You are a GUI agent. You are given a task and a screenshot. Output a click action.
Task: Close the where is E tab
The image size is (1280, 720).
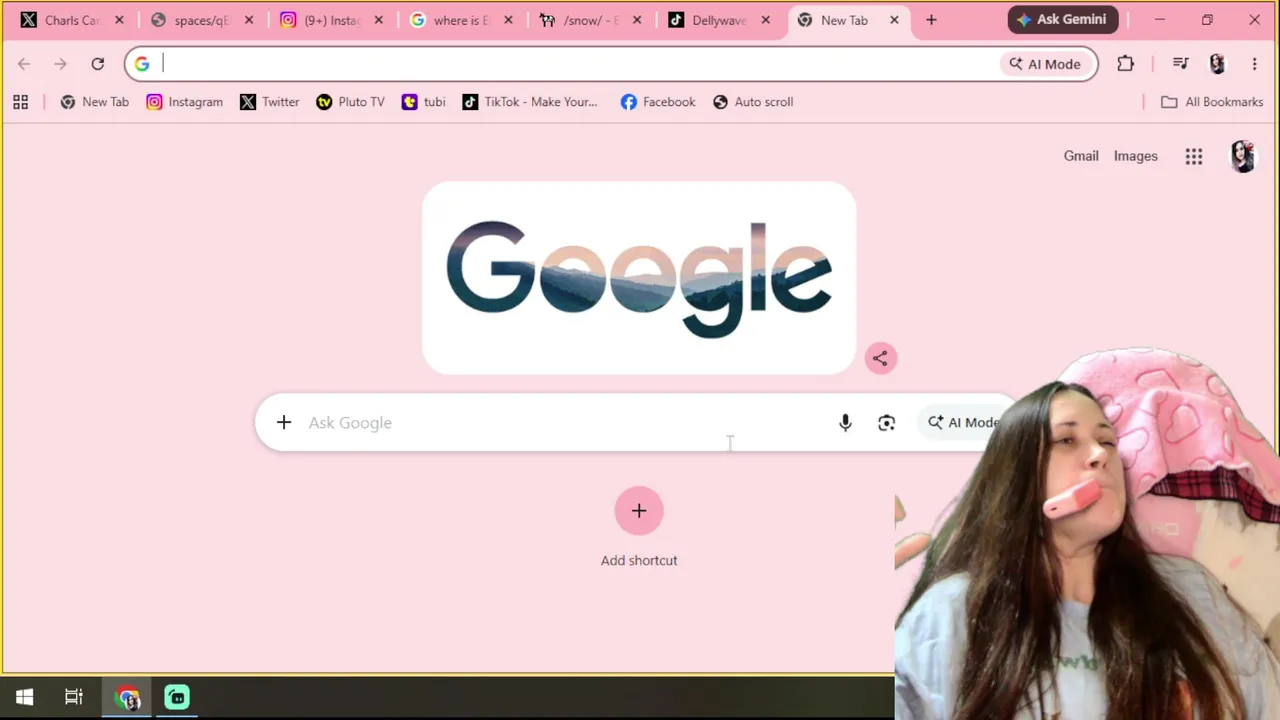click(508, 20)
